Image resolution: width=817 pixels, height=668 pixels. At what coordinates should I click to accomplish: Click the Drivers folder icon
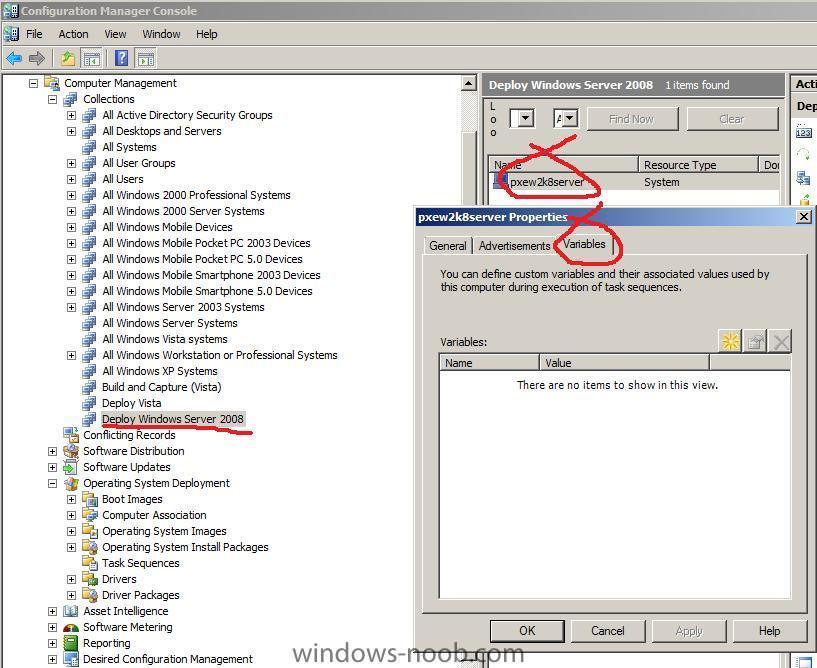[x=90, y=579]
